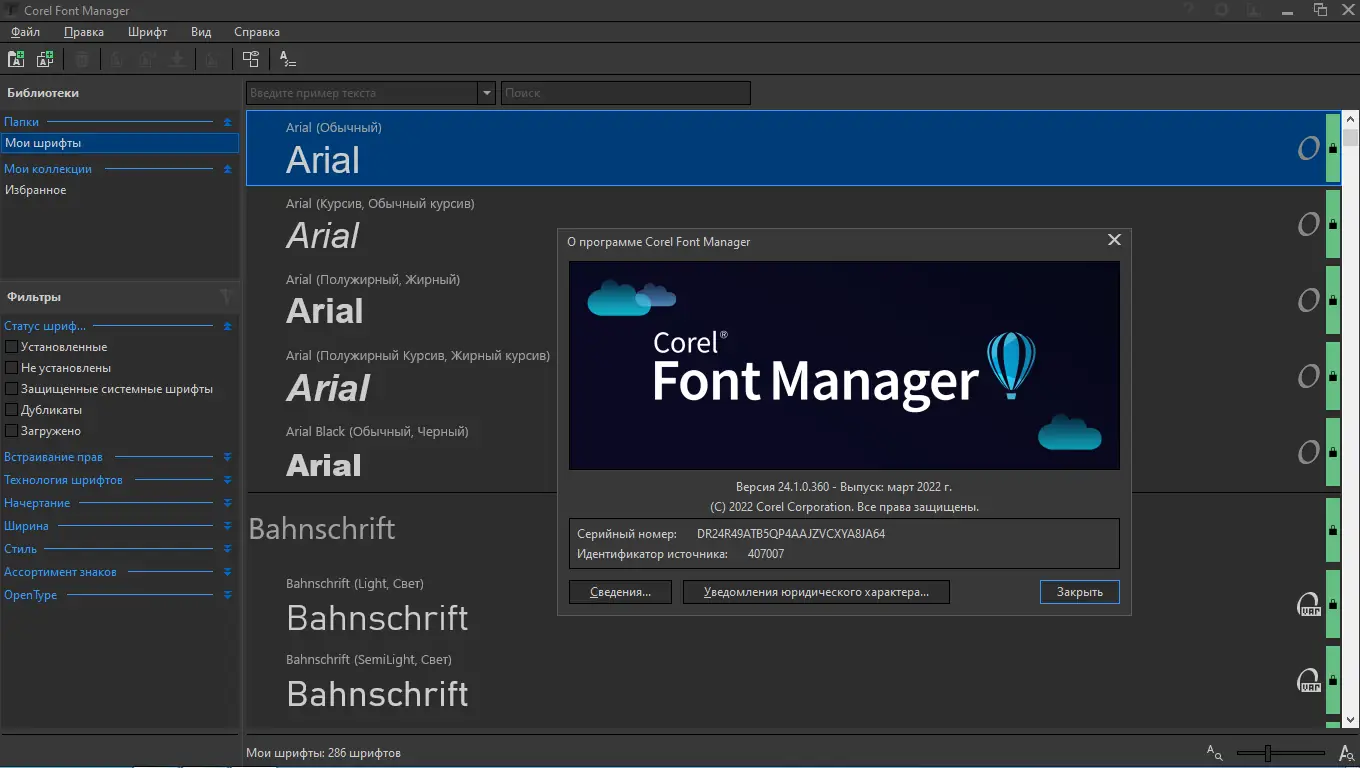The image size is (1360, 768).
Task: Open the text options toolbar icon
Action: [287, 59]
